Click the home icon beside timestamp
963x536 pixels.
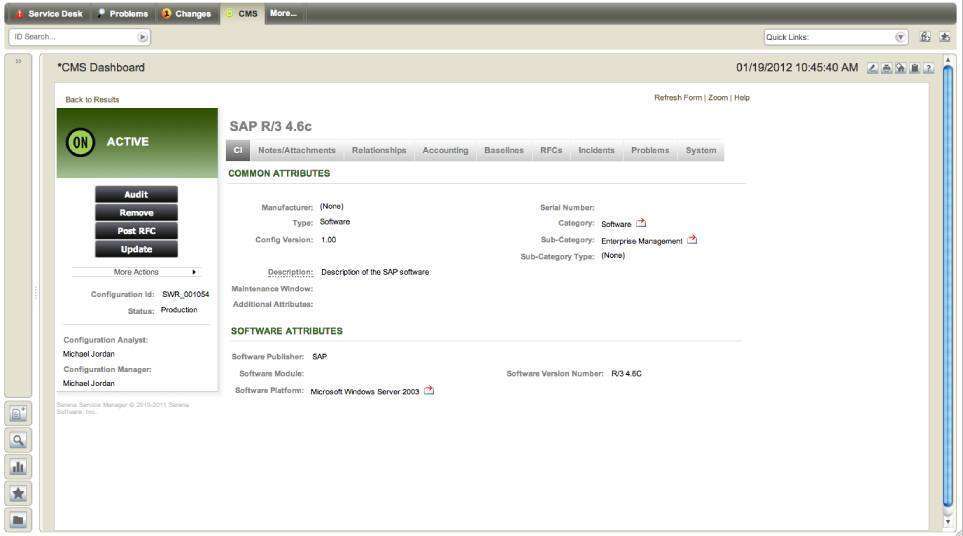[900, 68]
